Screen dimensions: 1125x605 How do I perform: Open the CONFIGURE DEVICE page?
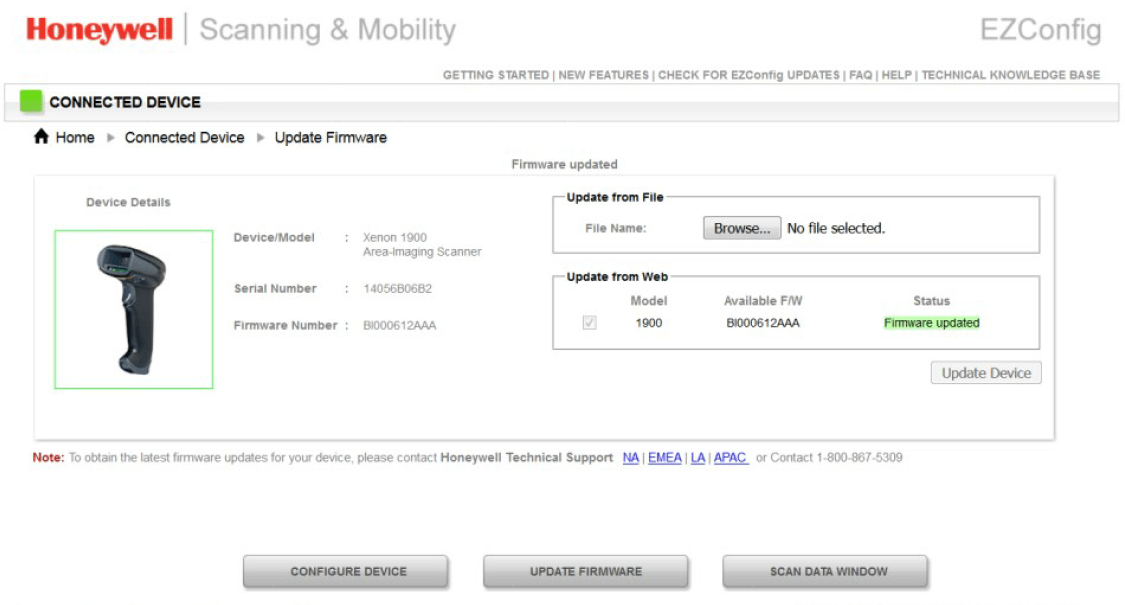click(x=346, y=572)
